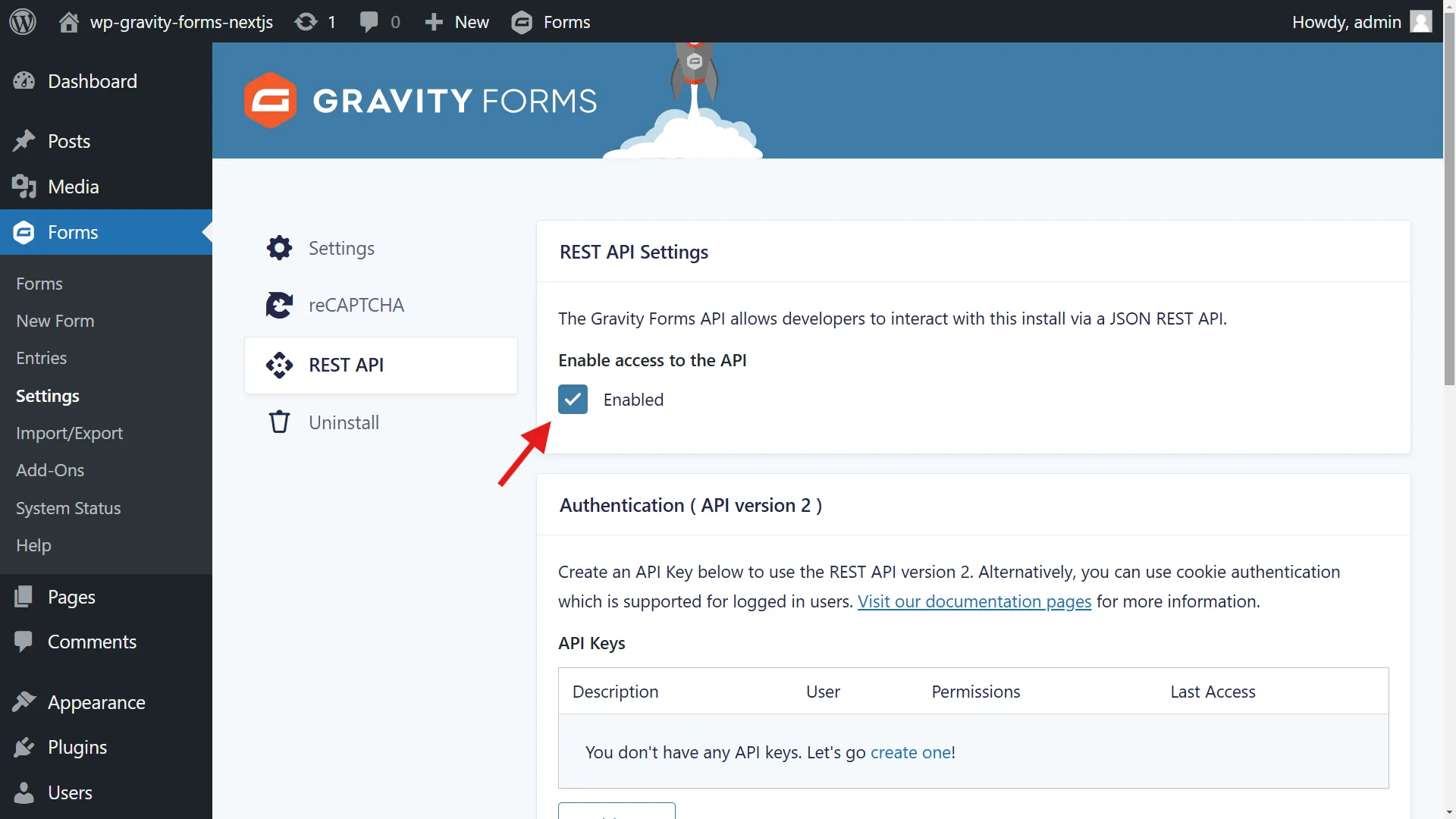
Task: Click the scrollbar down arrow
Action: click(x=1449, y=812)
